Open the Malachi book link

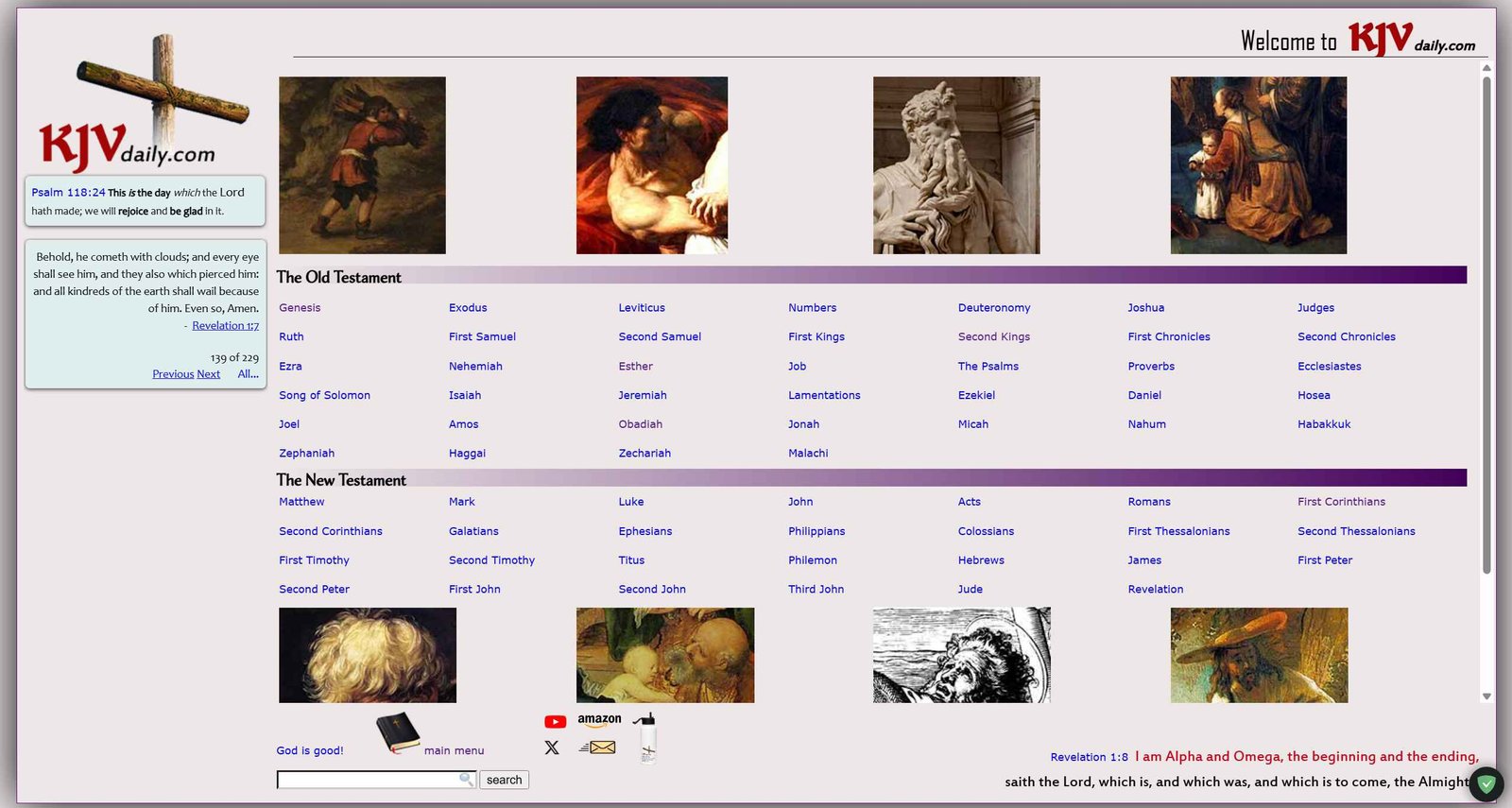click(808, 454)
